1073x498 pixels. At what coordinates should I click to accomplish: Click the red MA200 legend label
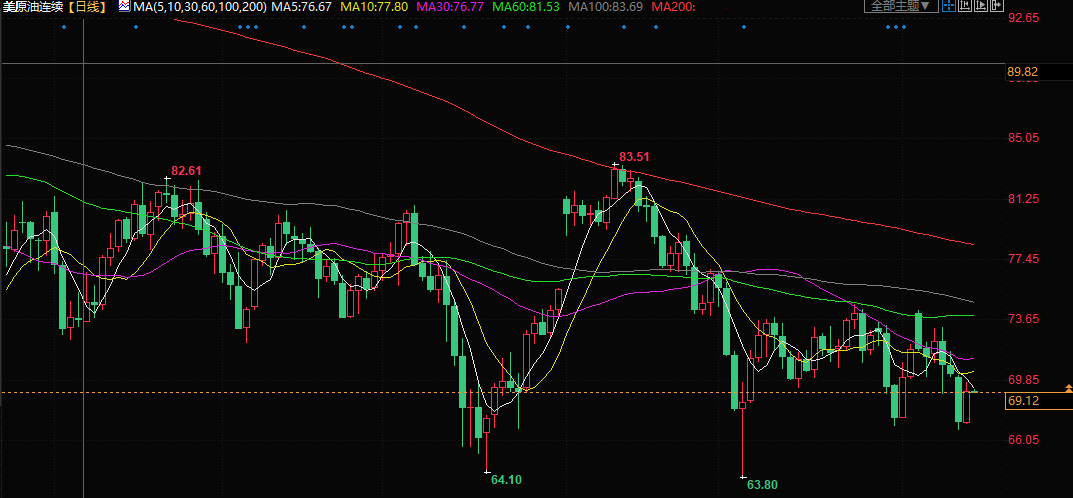pyautogui.click(x=673, y=7)
